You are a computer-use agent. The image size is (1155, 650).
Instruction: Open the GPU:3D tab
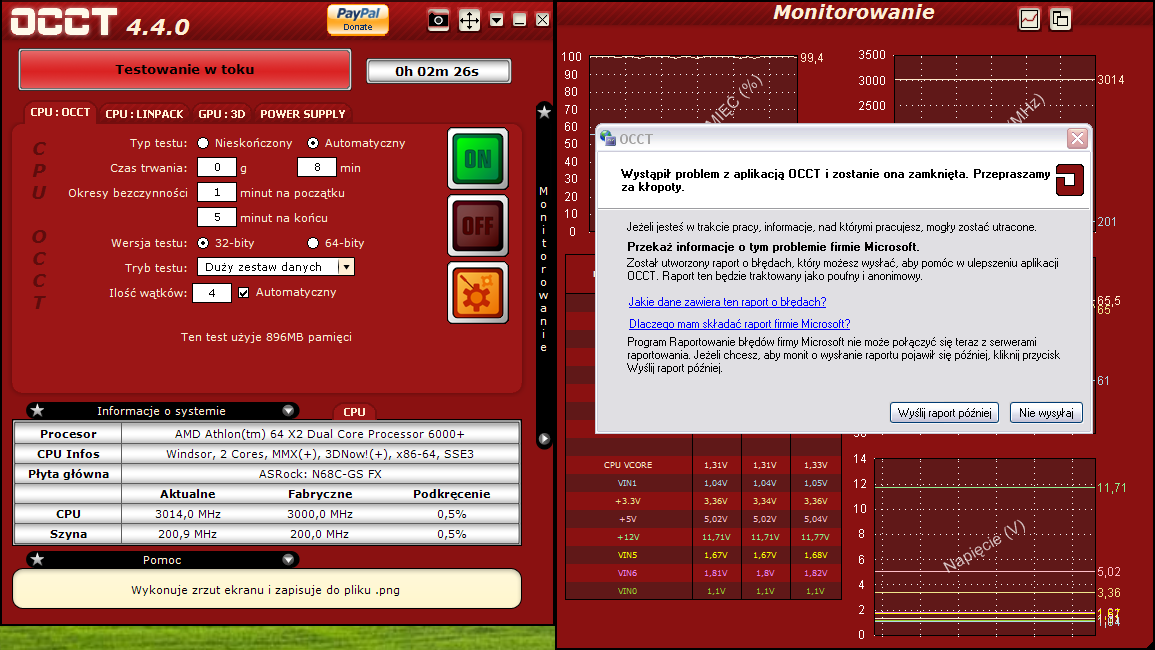(222, 114)
